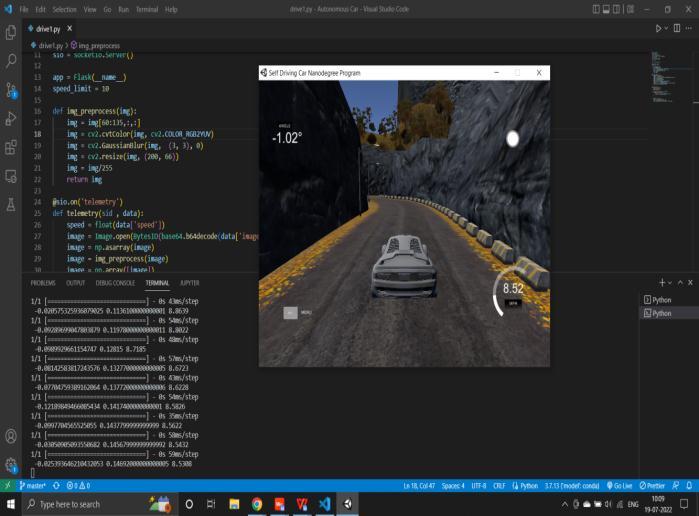Viewport: 699px width, 516px height.
Task: Open the Help menu
Action: point(171,9)
